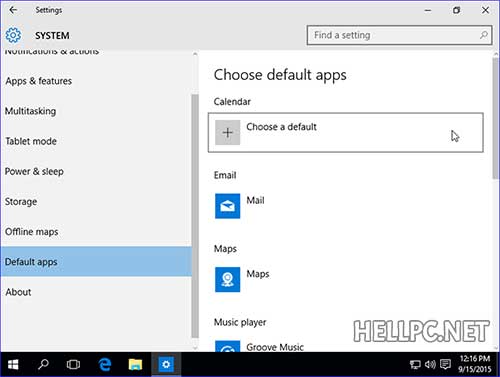This screenshot has width=500, height=377.
Task: Click the System gear icon
Action: click(13, 35)
